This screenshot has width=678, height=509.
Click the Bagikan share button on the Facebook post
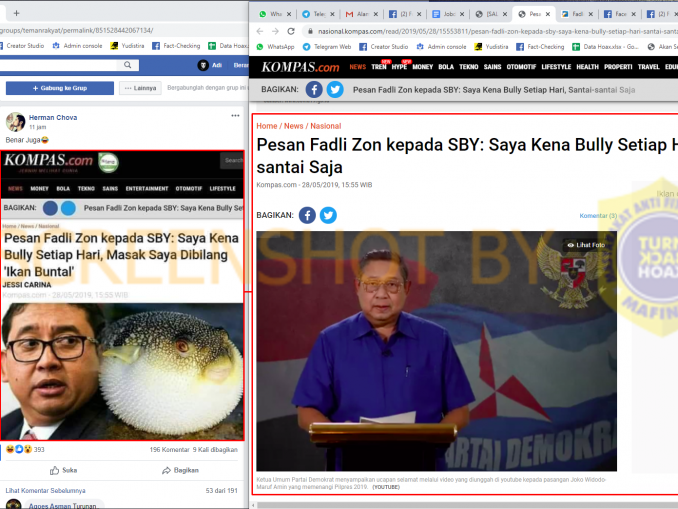[180, 470]
